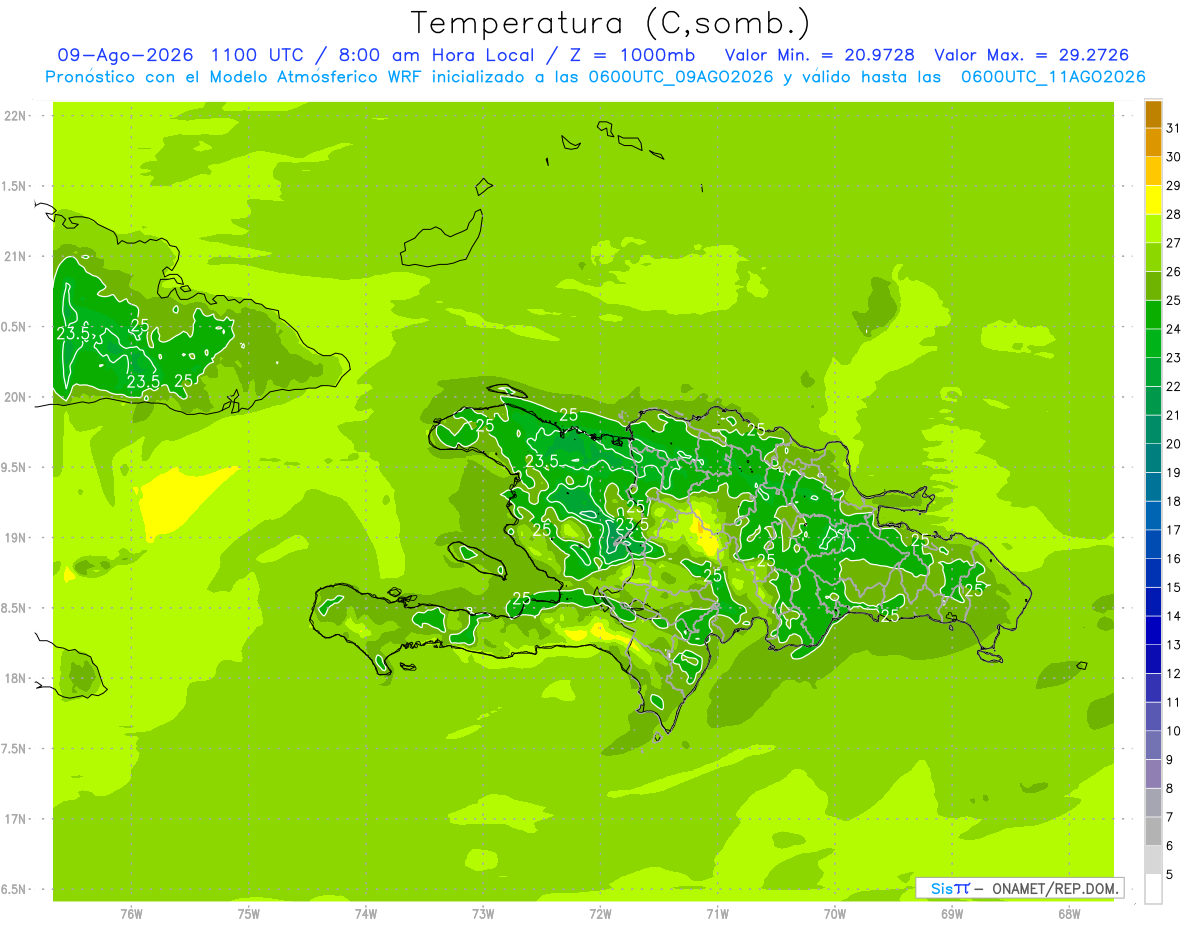Click the "Valor Min. = 20.9728" readout

pyautogui.click(x=819, y=55)
